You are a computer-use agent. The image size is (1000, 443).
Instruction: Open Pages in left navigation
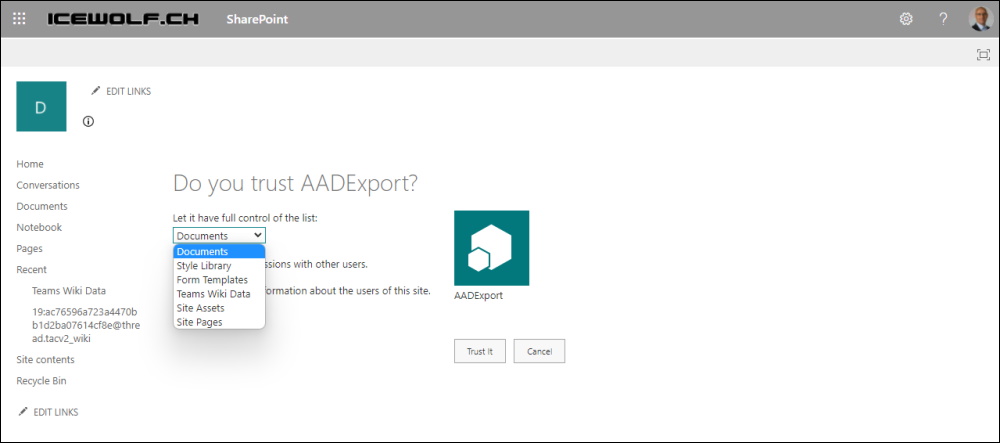coord(29,248)
